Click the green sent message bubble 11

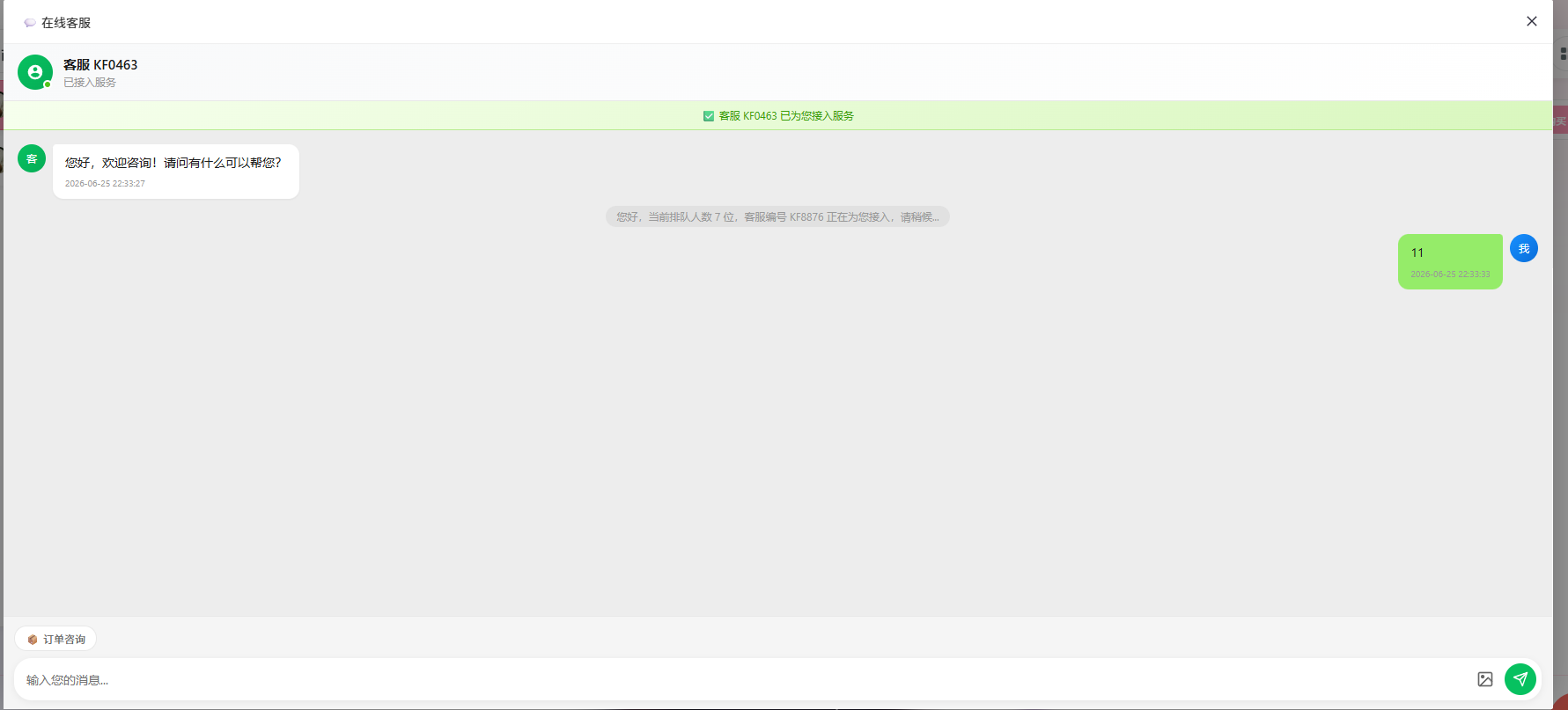1450,261
